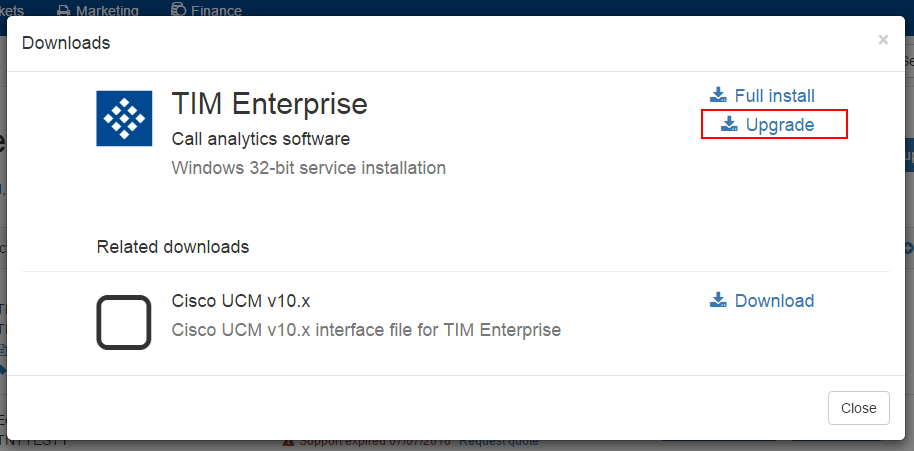Click the Downloads dialog title
The width and height of the screenshot is (914, 451).
click(x=66, y=43)
